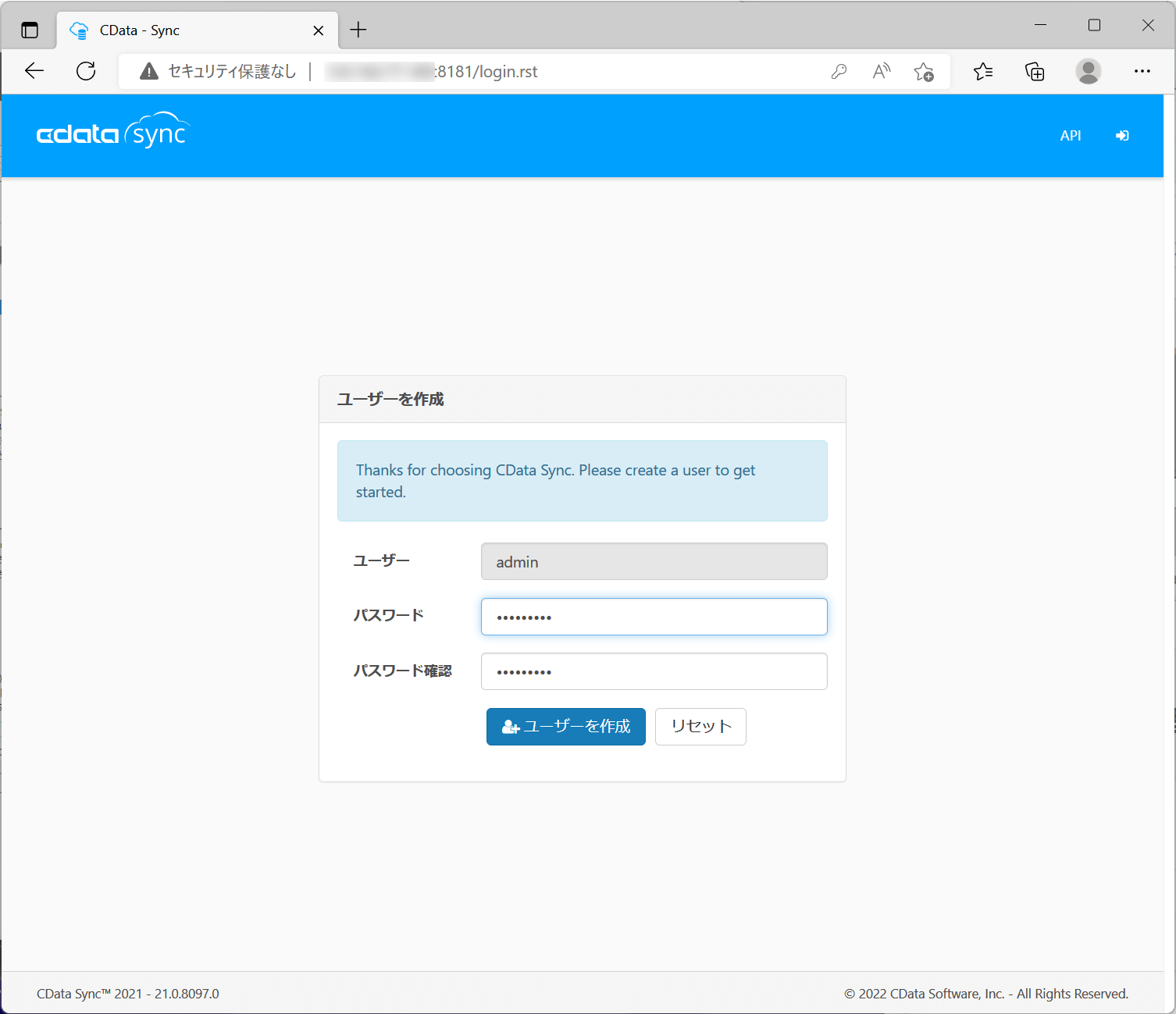Click the ユーザー field label
Viewport: 1176px width, 1014px height.
click(x=381, y=560)
